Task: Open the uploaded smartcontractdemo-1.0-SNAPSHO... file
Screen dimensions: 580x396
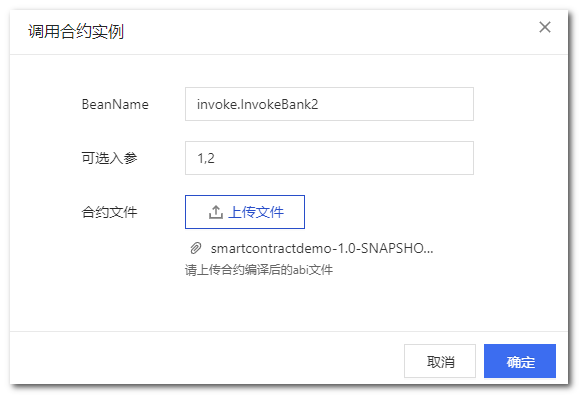Action: click(322, 248)
